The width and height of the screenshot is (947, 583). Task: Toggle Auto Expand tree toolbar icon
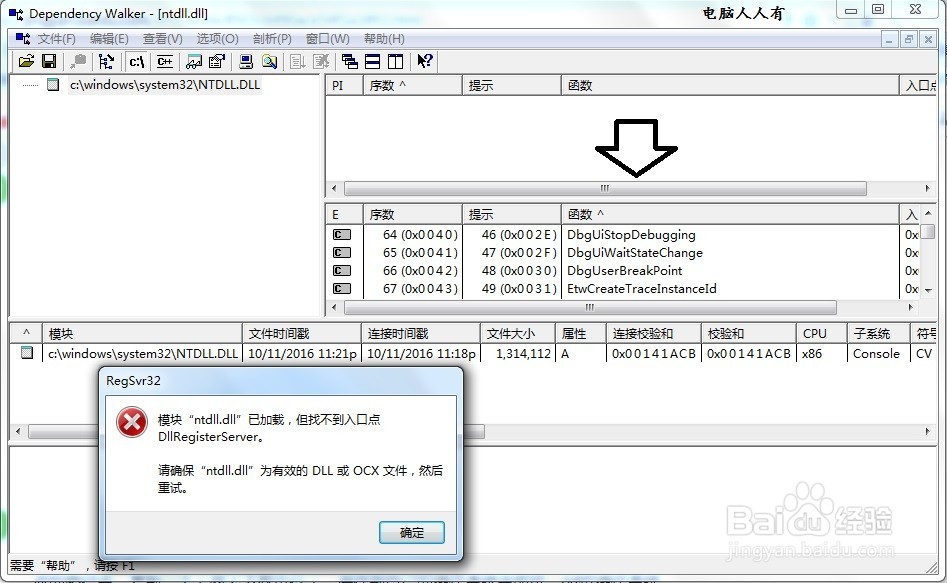pyautogui.click(x=106, y=61)
